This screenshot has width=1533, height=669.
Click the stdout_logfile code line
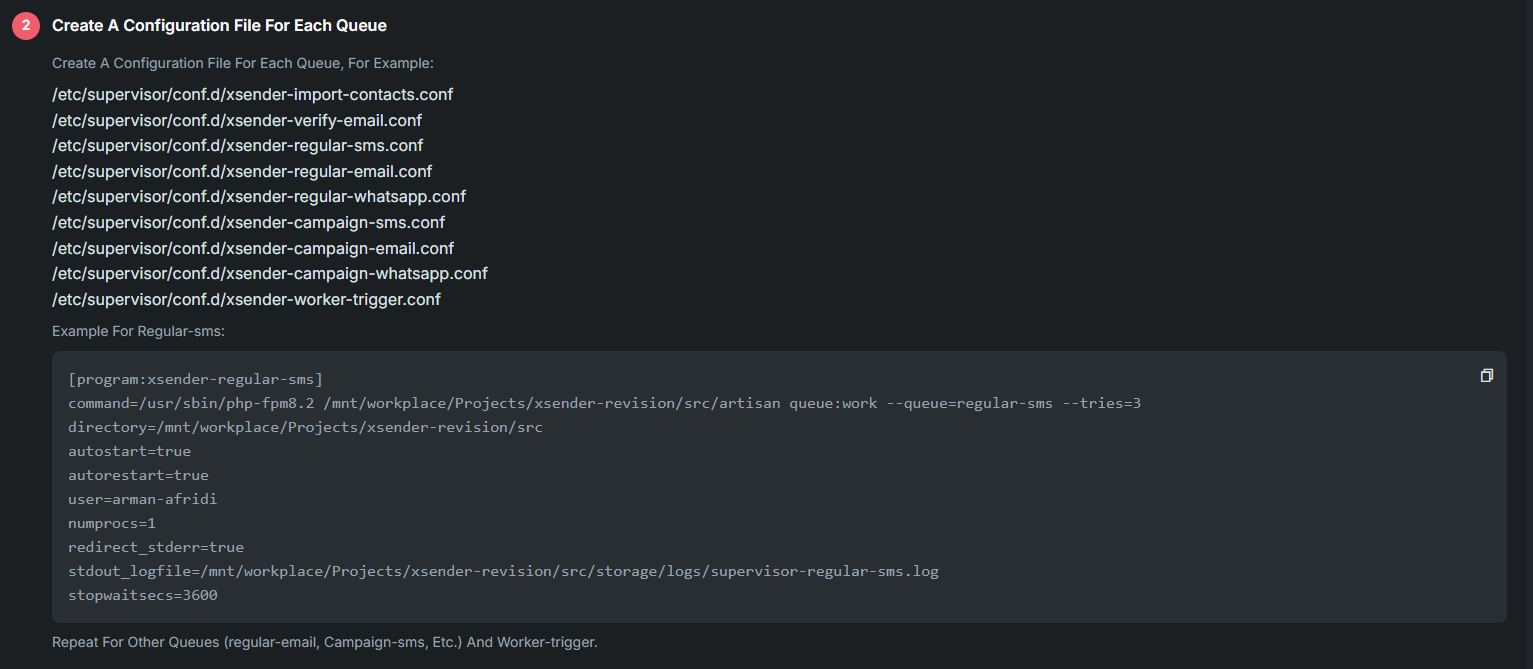click(x=503, y=571)
